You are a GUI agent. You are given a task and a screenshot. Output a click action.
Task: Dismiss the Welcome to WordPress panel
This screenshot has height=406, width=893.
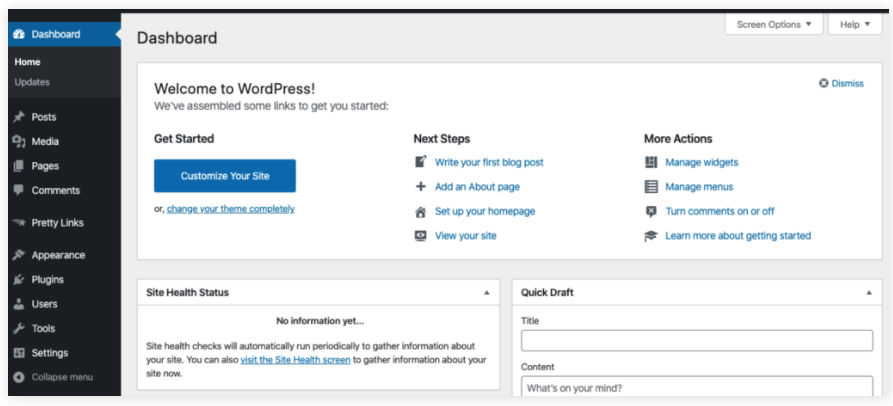point(841,83)
